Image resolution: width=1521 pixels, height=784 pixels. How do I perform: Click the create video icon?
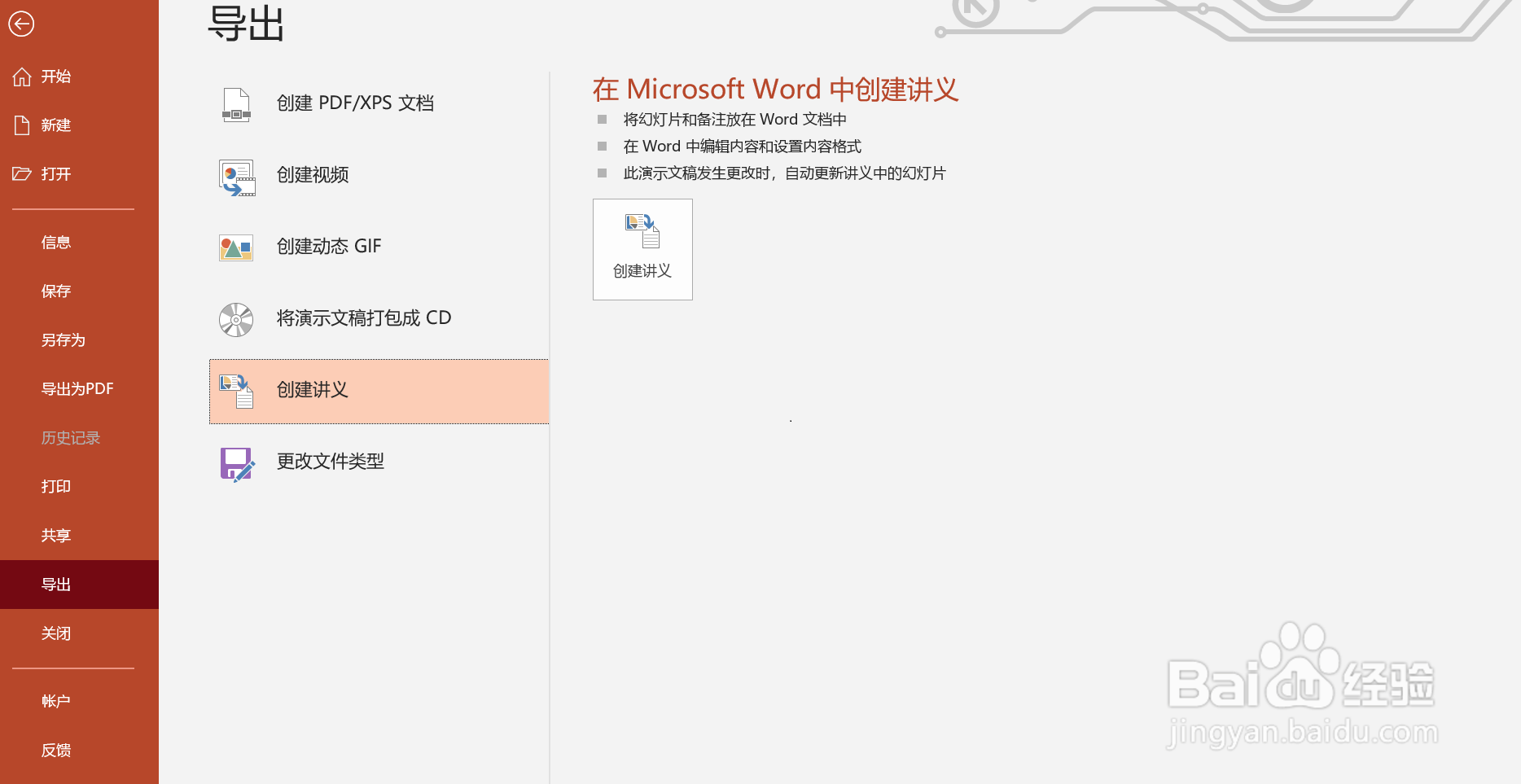[x=237, y=177]
